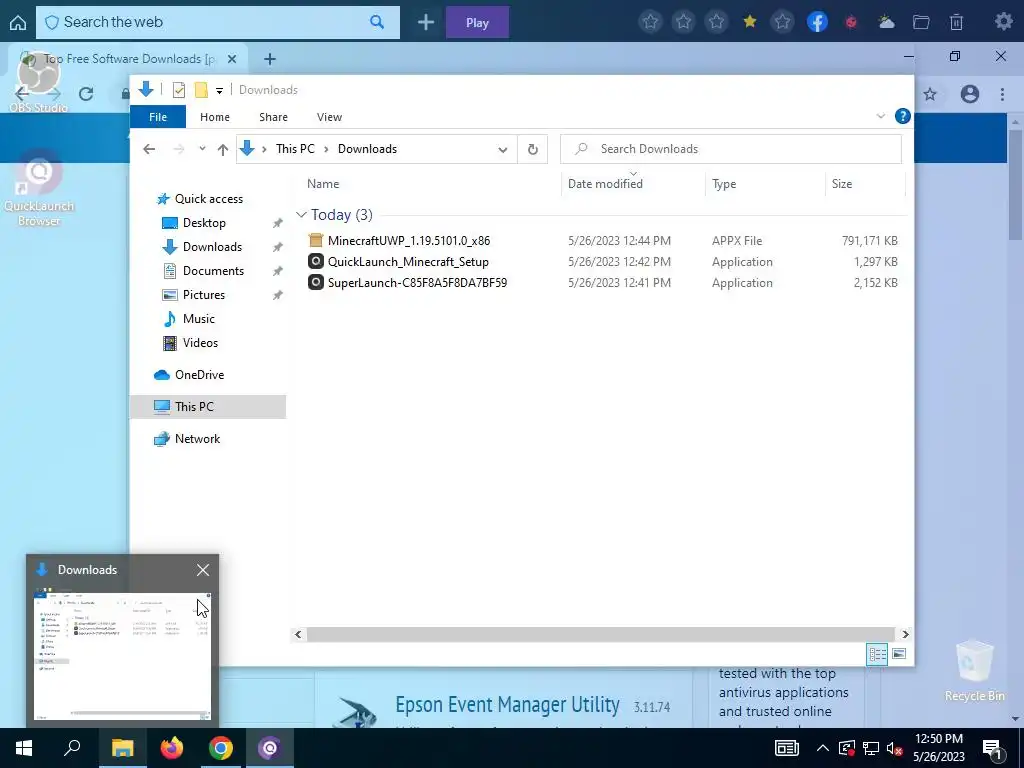This screenshot has height=768, width=1024.
Task: Open the address bar history dropdown
Action: point(503,150)
